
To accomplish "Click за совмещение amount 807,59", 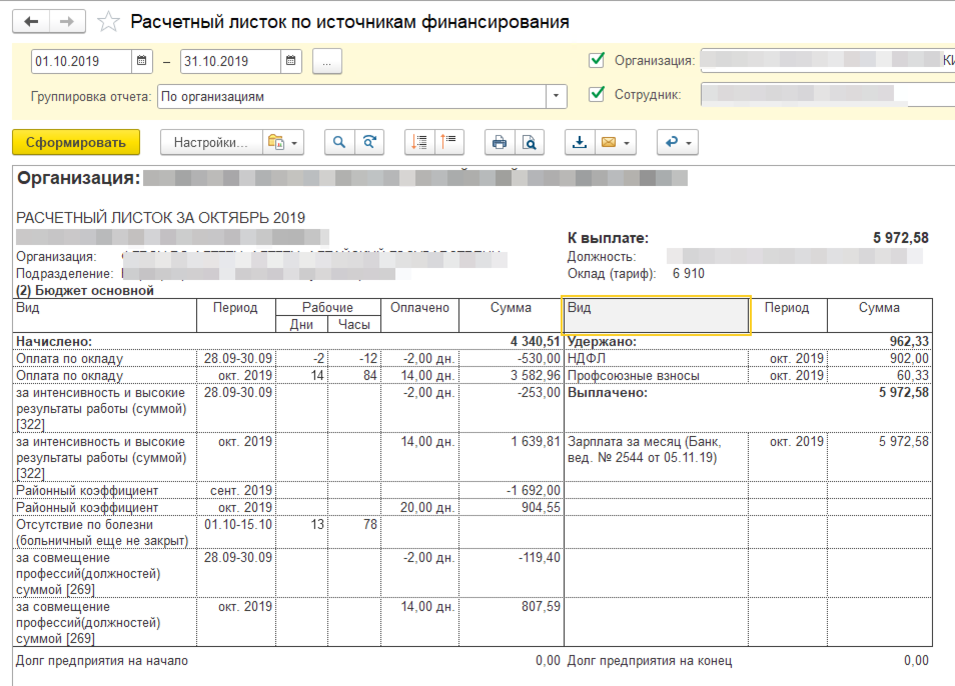I will [541, 607].
